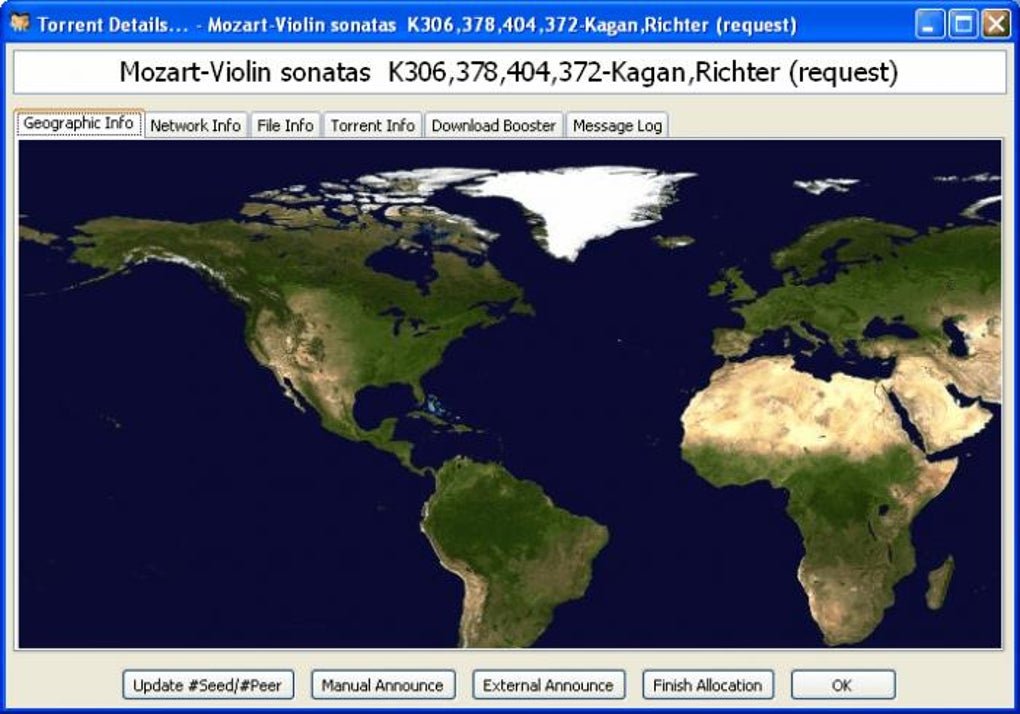The height and width of the screenshot is (714, 1020).
Task: Maximize the Torrent Details window
Action: (x=963, y=25)
